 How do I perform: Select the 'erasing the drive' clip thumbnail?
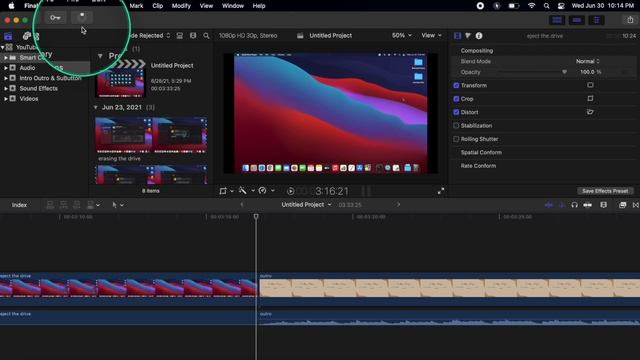[x=151, y=135]
